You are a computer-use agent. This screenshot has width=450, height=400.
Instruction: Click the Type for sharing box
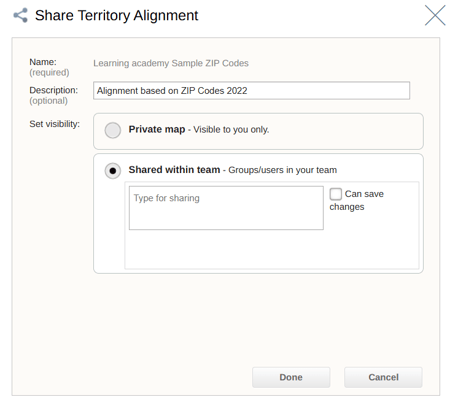tap(226, 208)
